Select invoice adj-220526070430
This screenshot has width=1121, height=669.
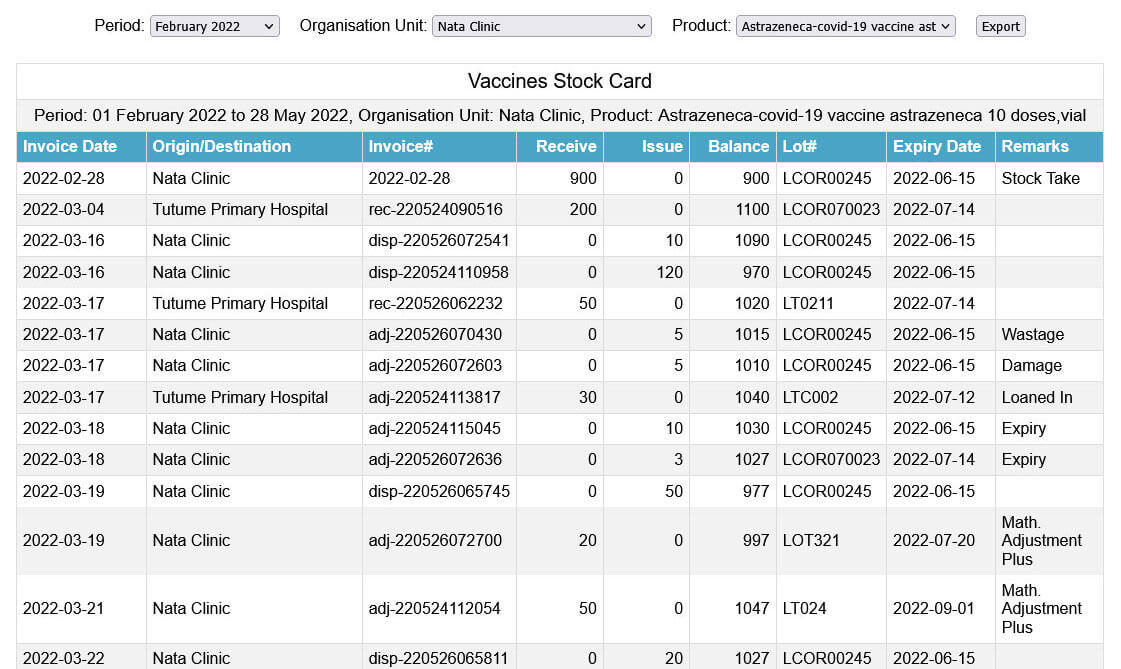[x=435, y=334]
